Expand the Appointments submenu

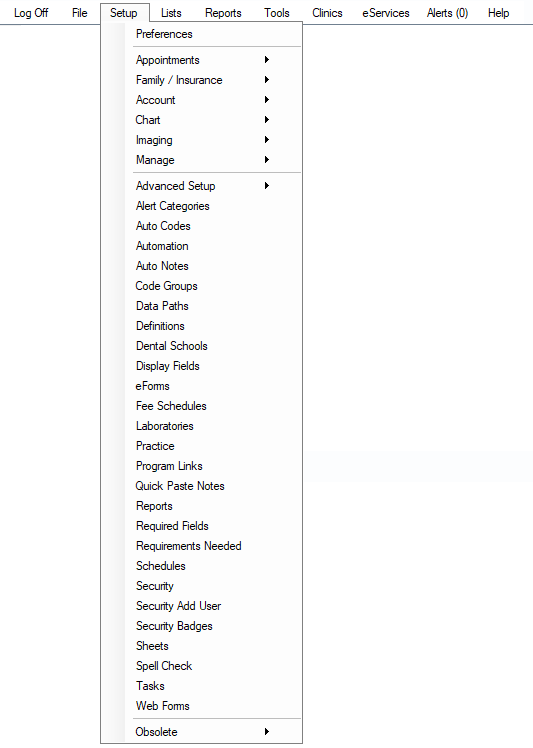pyautogui.click(x=201, y=60)
